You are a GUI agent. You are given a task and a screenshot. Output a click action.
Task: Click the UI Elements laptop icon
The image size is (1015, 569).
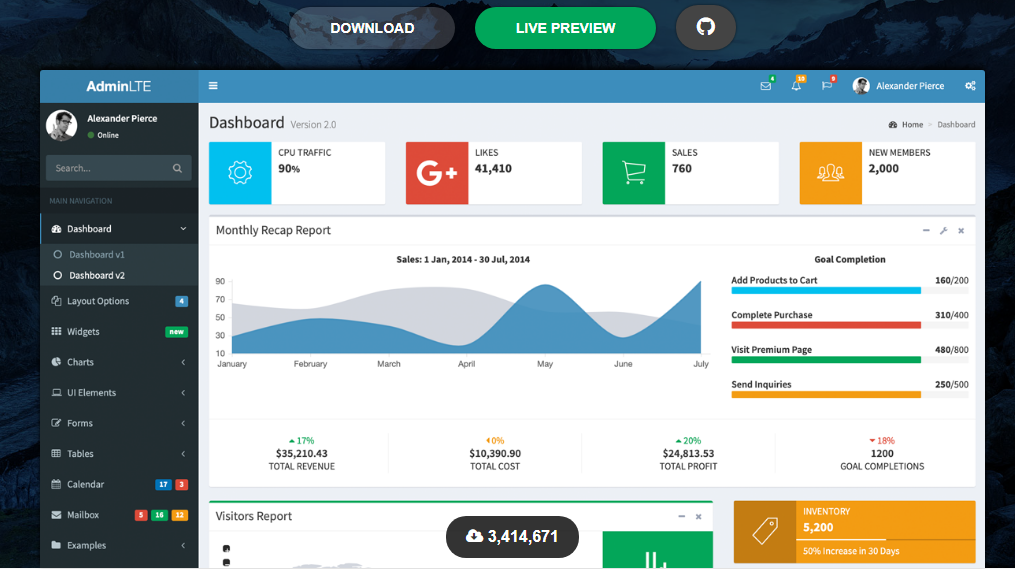click(x=56, y=392)
